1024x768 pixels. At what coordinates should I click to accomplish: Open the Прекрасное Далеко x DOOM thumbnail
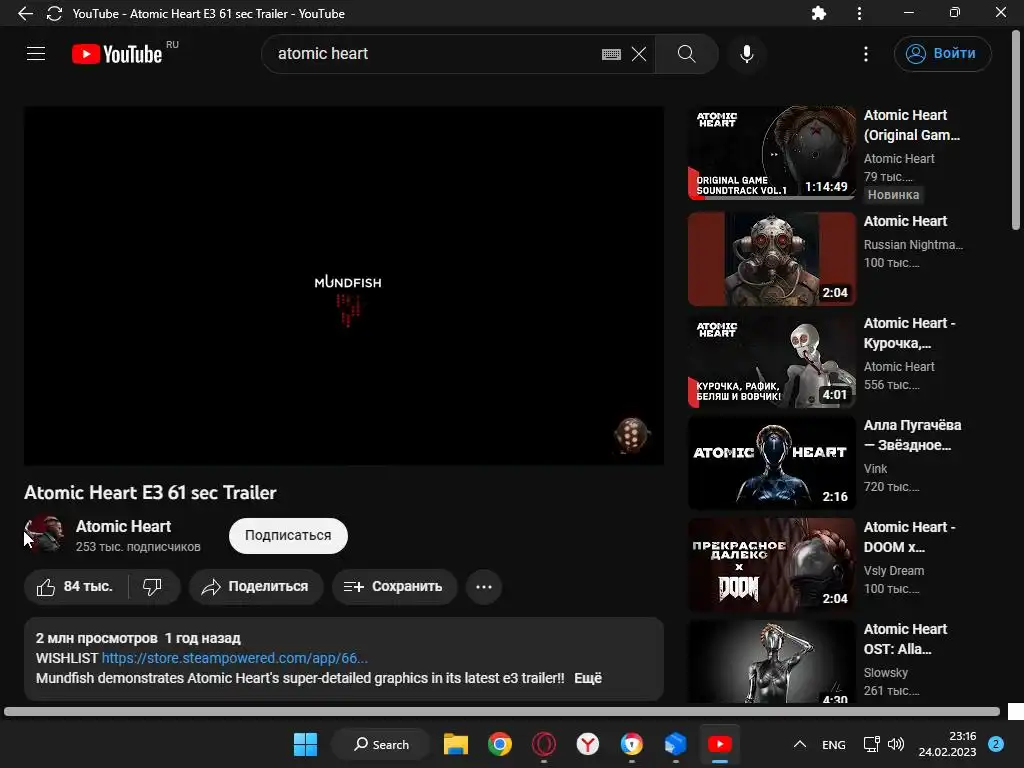(772, 565)
